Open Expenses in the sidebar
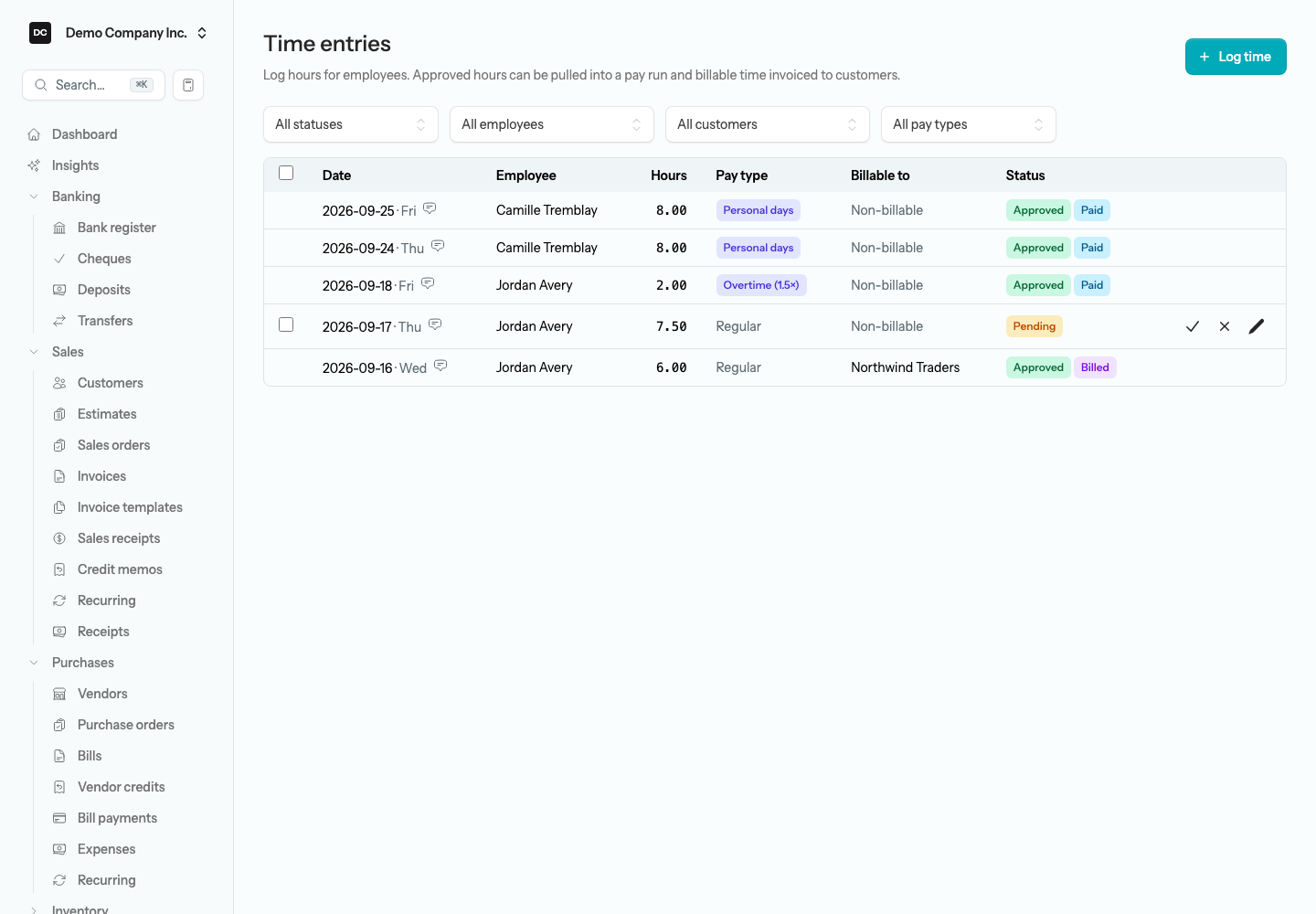The image size is (1316, 914). (107, 849)
